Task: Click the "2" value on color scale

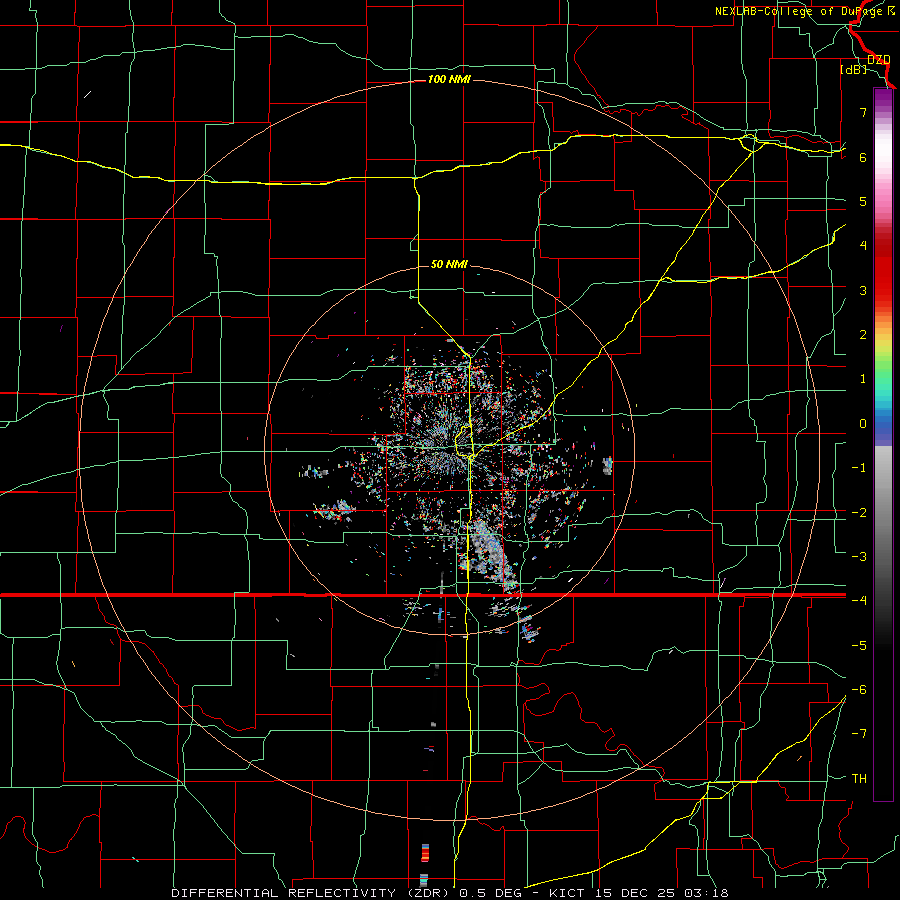Action: coord(863,335)
